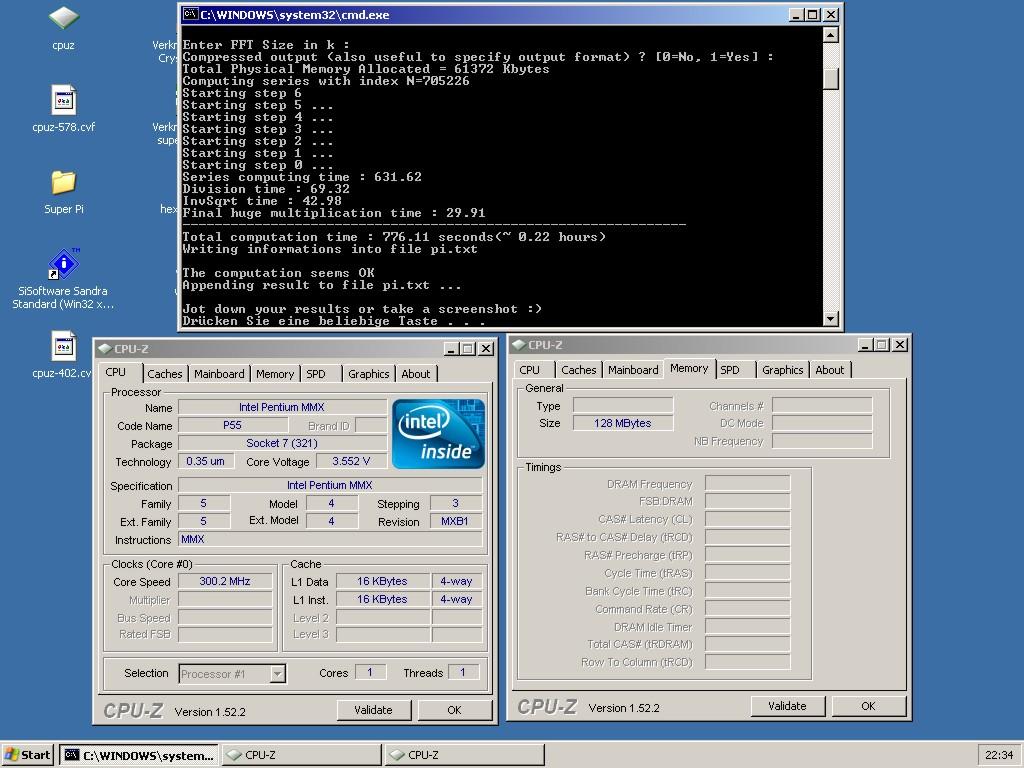Open About tab in right CPU-Z window
This screenshot has width=1024, height=768.
(829, 370)
